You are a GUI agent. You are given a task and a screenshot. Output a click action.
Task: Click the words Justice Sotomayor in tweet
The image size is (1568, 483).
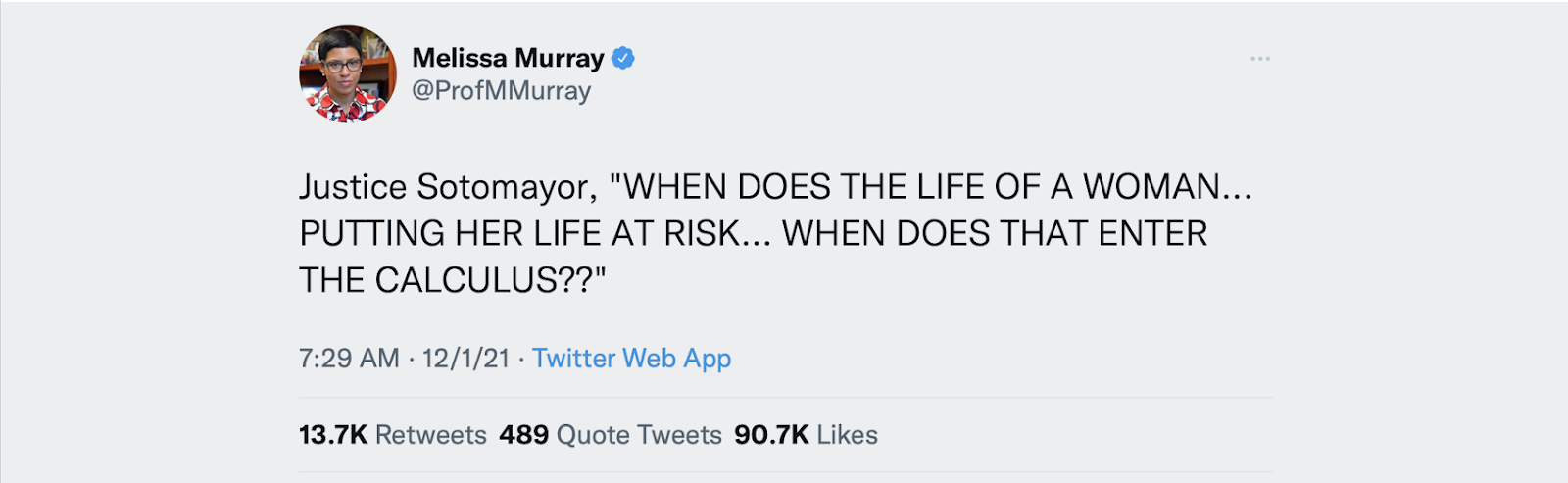click(x=446, y=186)
